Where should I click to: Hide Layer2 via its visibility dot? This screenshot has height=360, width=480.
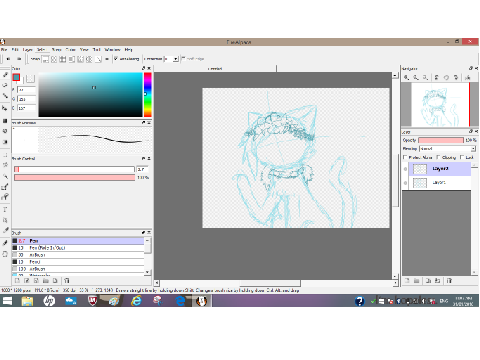pos(405,169)
